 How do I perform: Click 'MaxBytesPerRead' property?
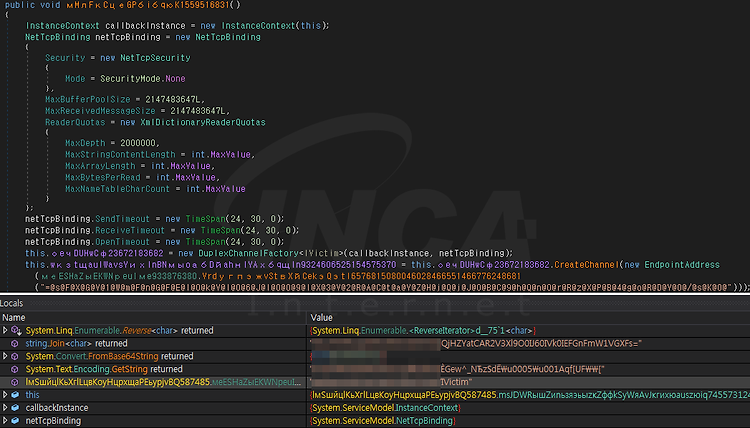[103, 177]
